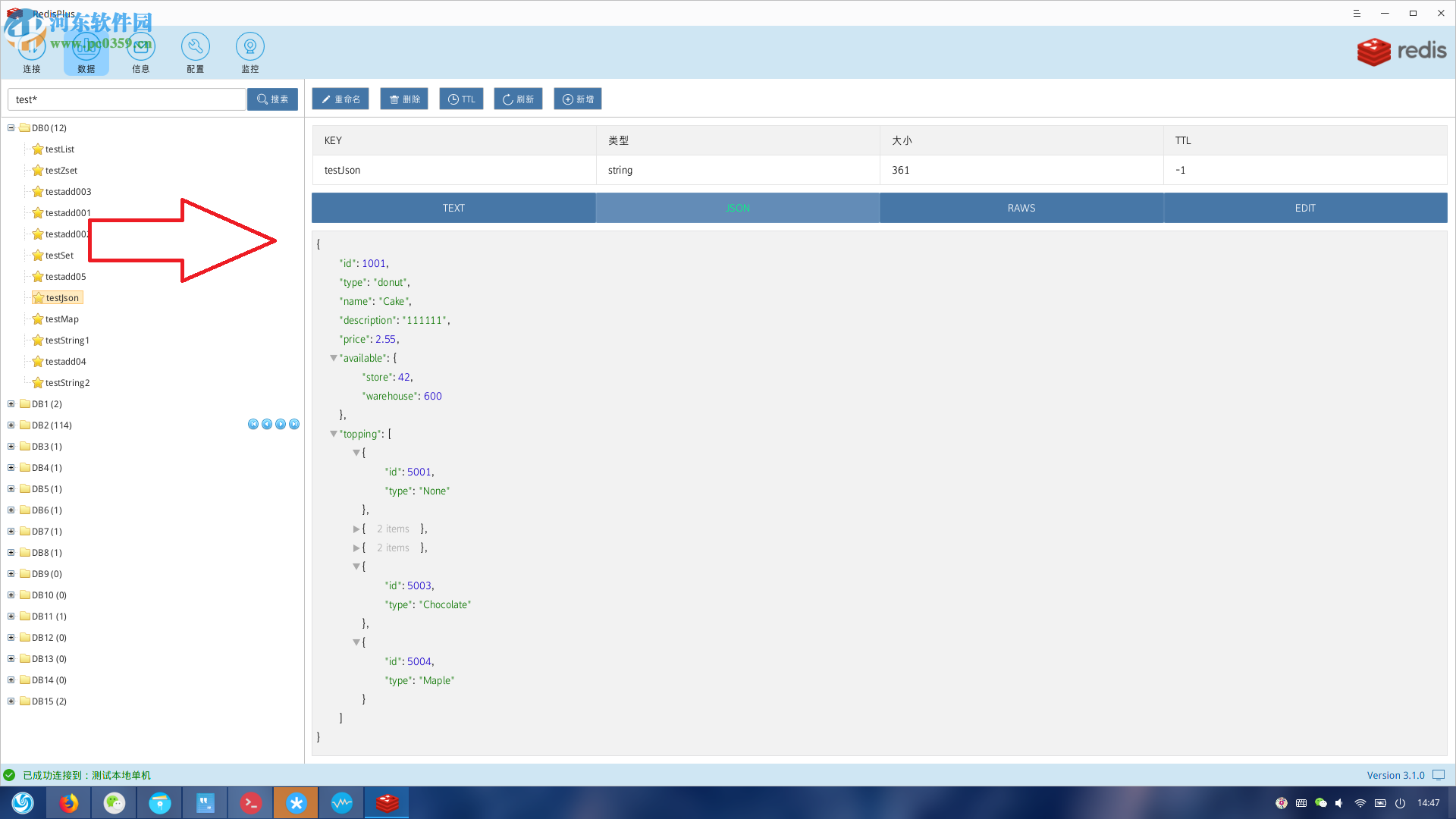
Task: Click the 配置 (configure) icon
Action: [195, 45]
